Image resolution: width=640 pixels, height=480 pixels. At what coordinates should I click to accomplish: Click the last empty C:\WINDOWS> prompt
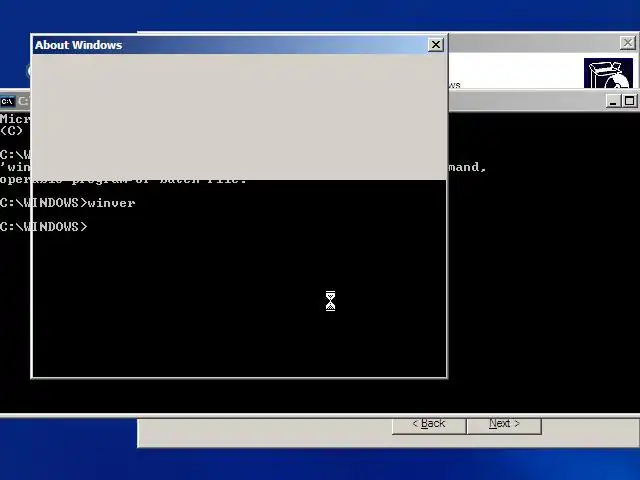pyautogui.click(x=44, y=227)
